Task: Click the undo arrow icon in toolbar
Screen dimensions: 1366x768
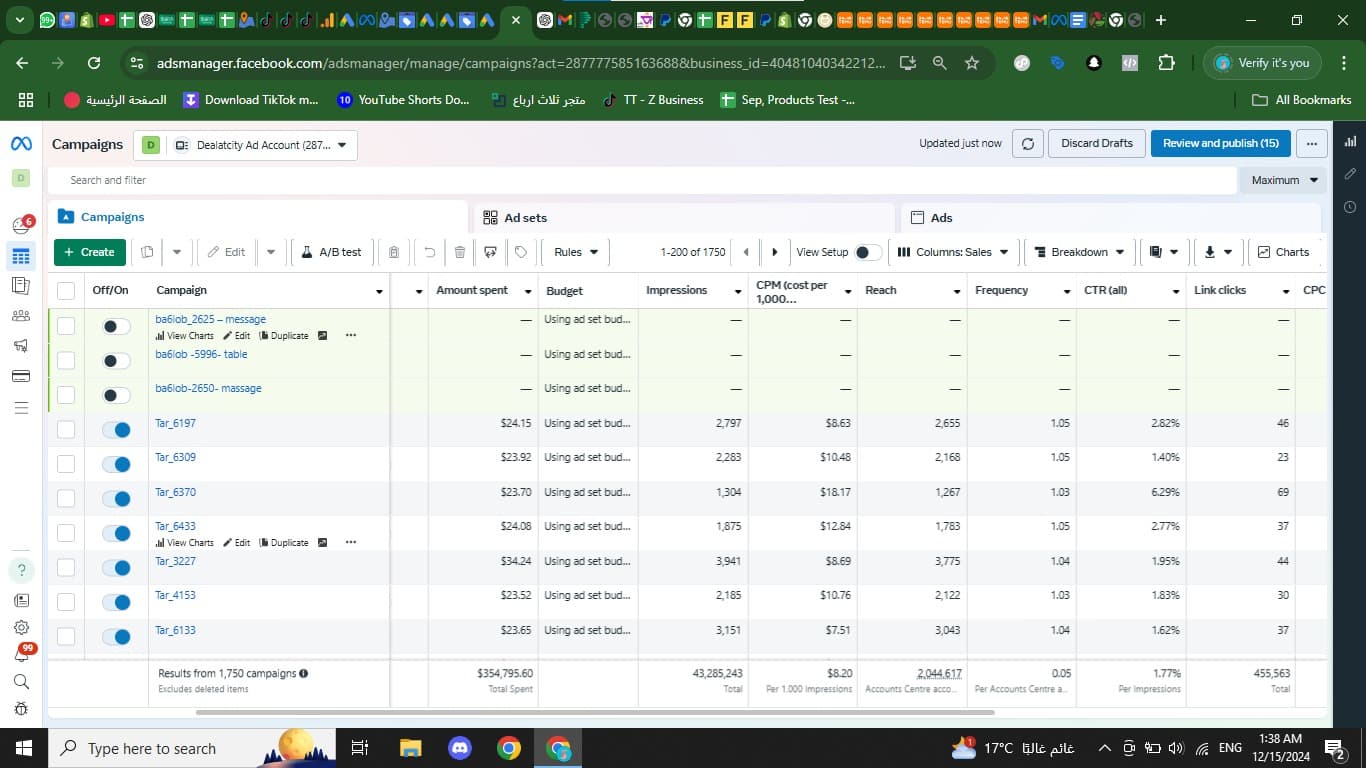Action: pos(429,252)
